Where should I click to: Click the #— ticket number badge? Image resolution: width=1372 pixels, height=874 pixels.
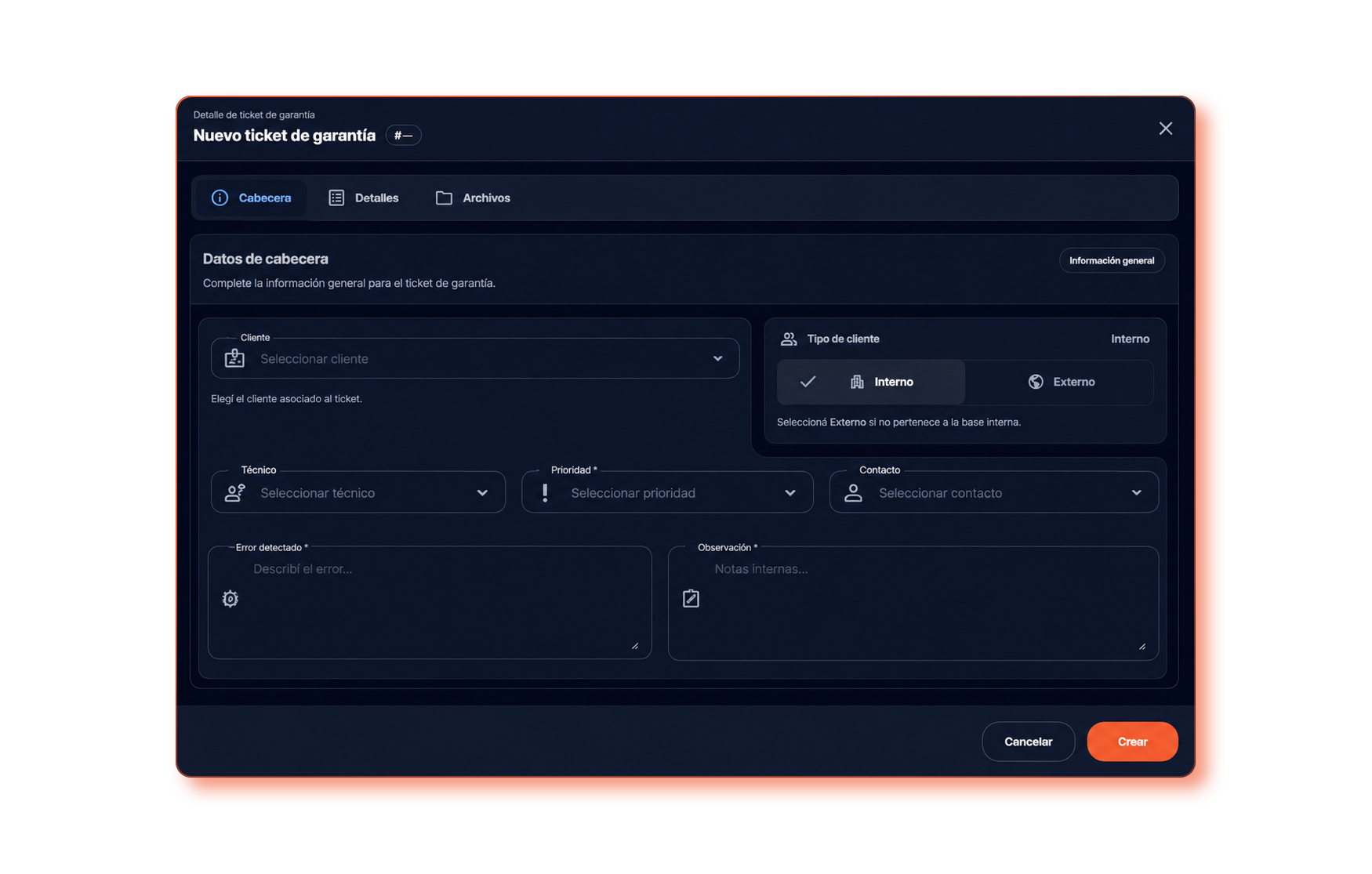pyautogui.click(x=403, y=136)
